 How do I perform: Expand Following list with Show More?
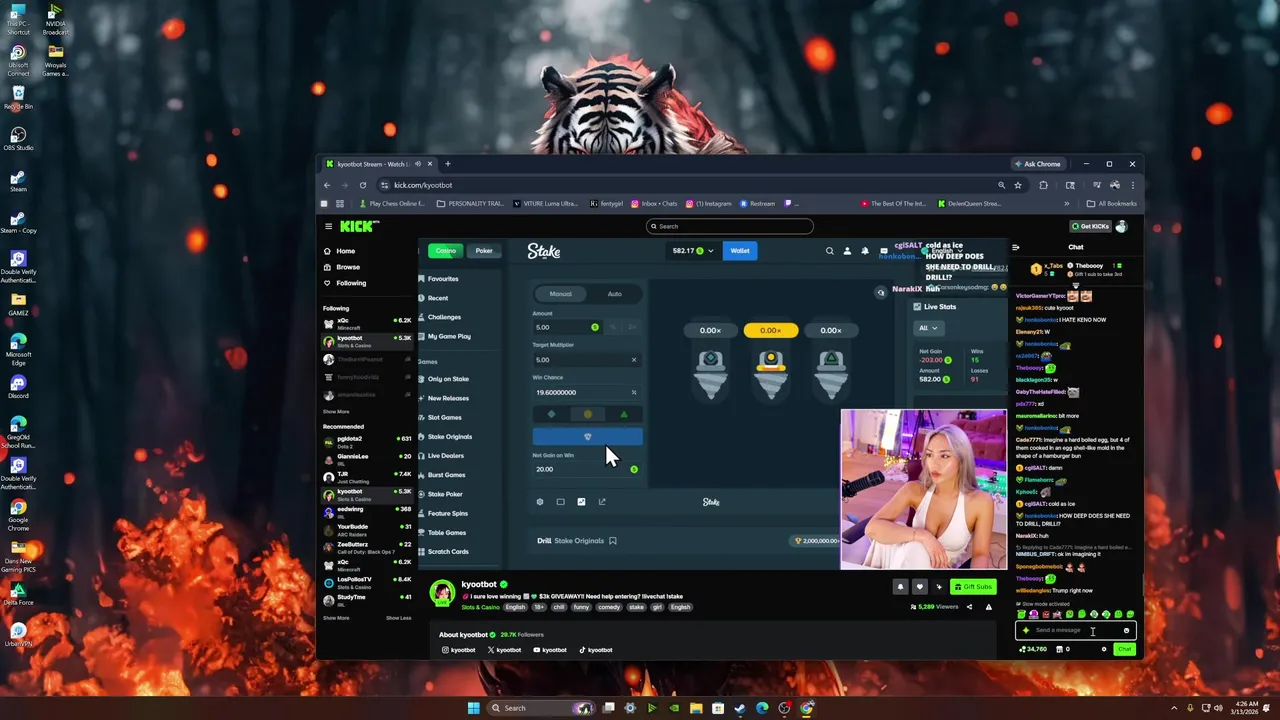click(x=336, y=412)
